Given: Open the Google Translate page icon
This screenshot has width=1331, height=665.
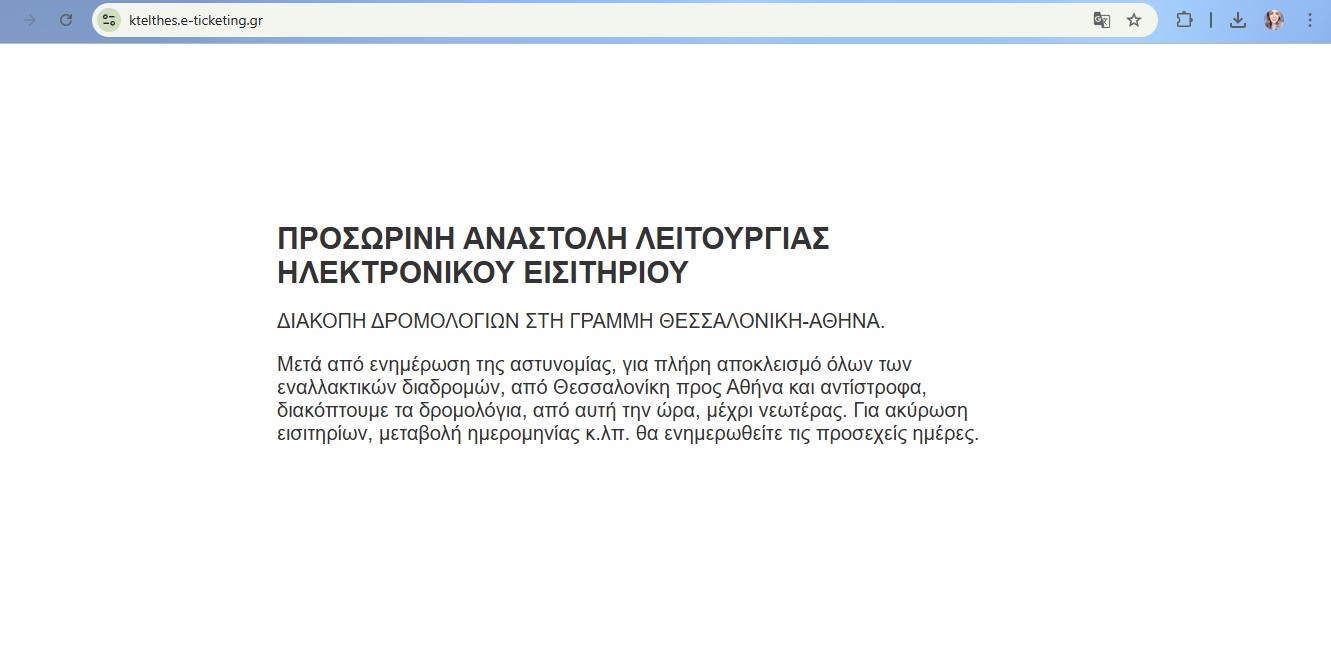Looking at the screenshot, I should coord(1101,20).
